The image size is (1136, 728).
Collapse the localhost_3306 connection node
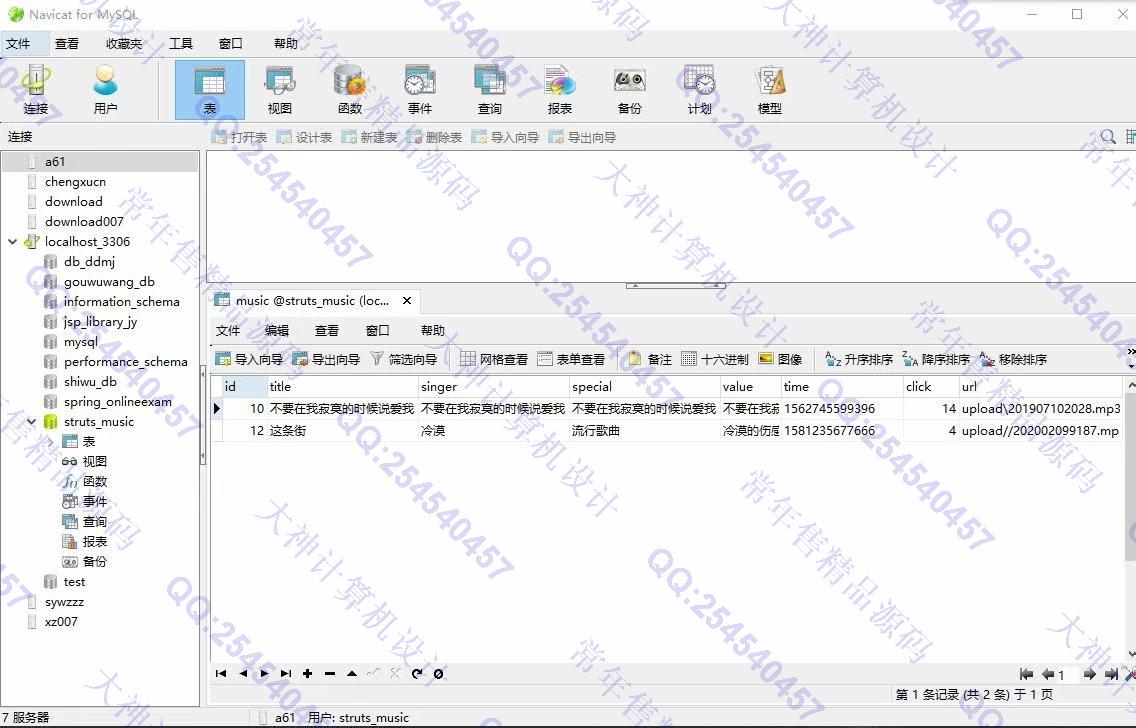[x=12, y=241]
